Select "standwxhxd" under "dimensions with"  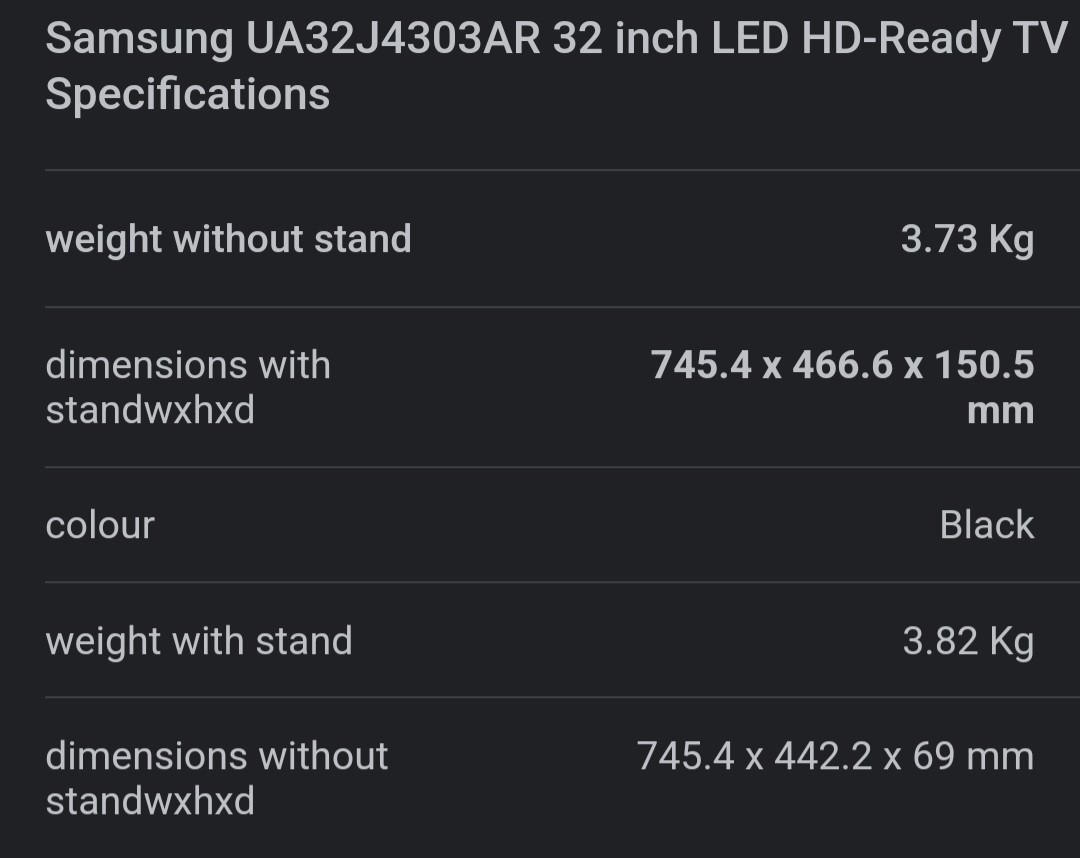[150, 410]
